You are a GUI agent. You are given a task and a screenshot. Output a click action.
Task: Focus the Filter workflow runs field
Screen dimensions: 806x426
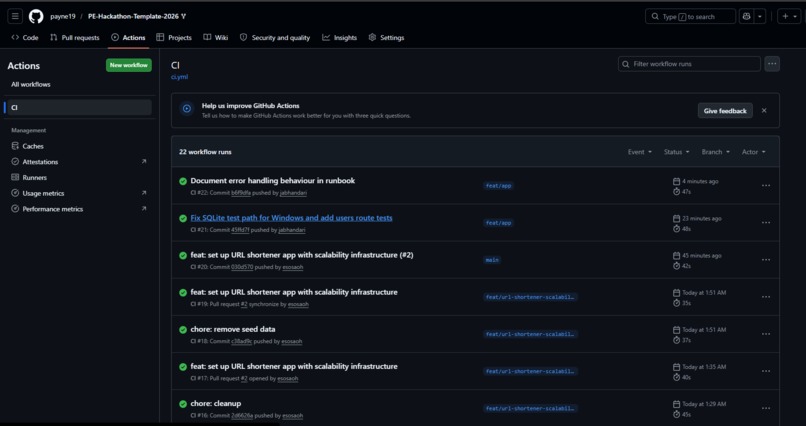point(689,64)
